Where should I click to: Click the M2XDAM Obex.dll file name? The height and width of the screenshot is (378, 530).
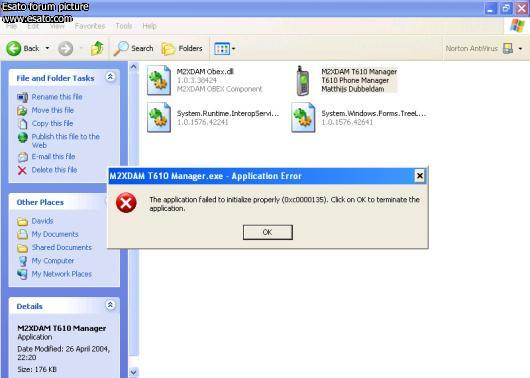point(205,72)
